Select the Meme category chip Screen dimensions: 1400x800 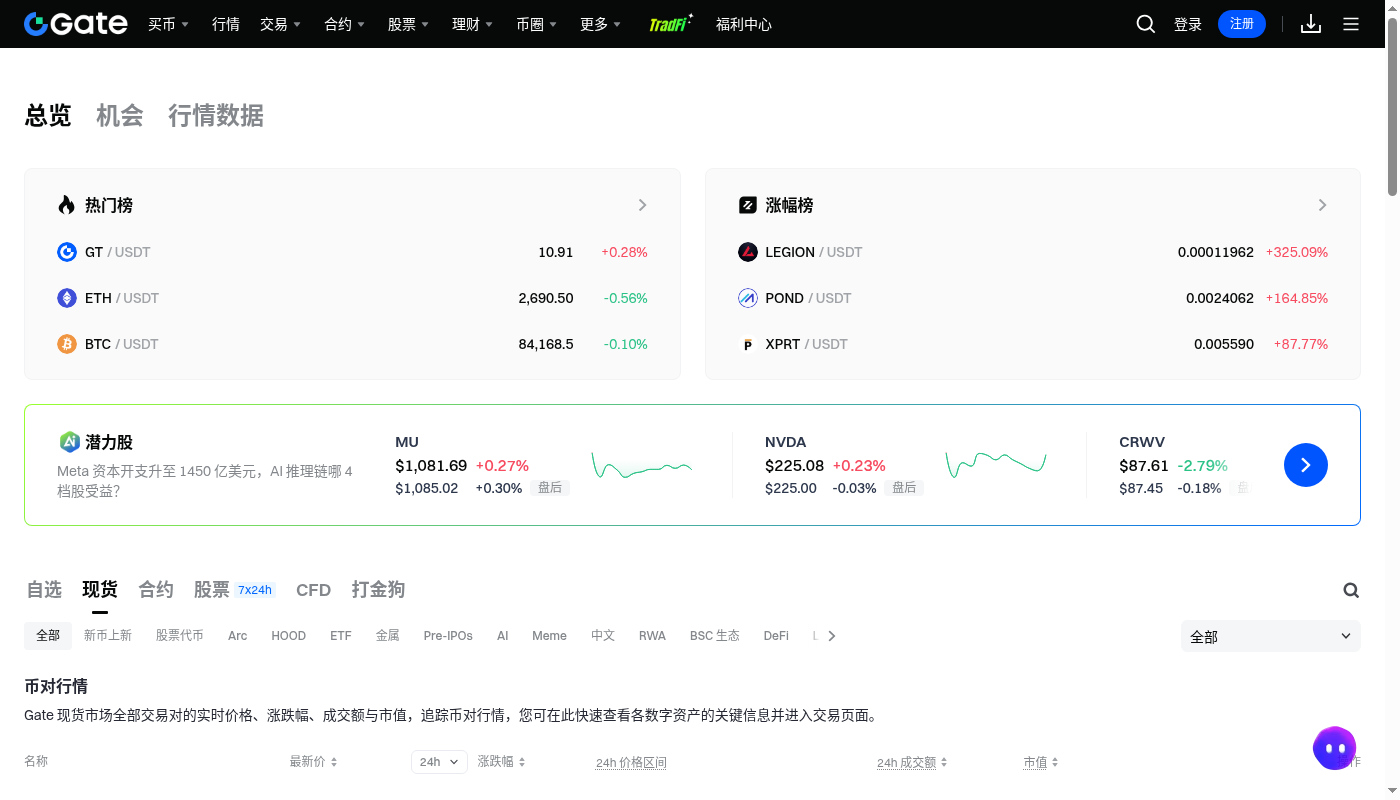(x=549, y=636)
